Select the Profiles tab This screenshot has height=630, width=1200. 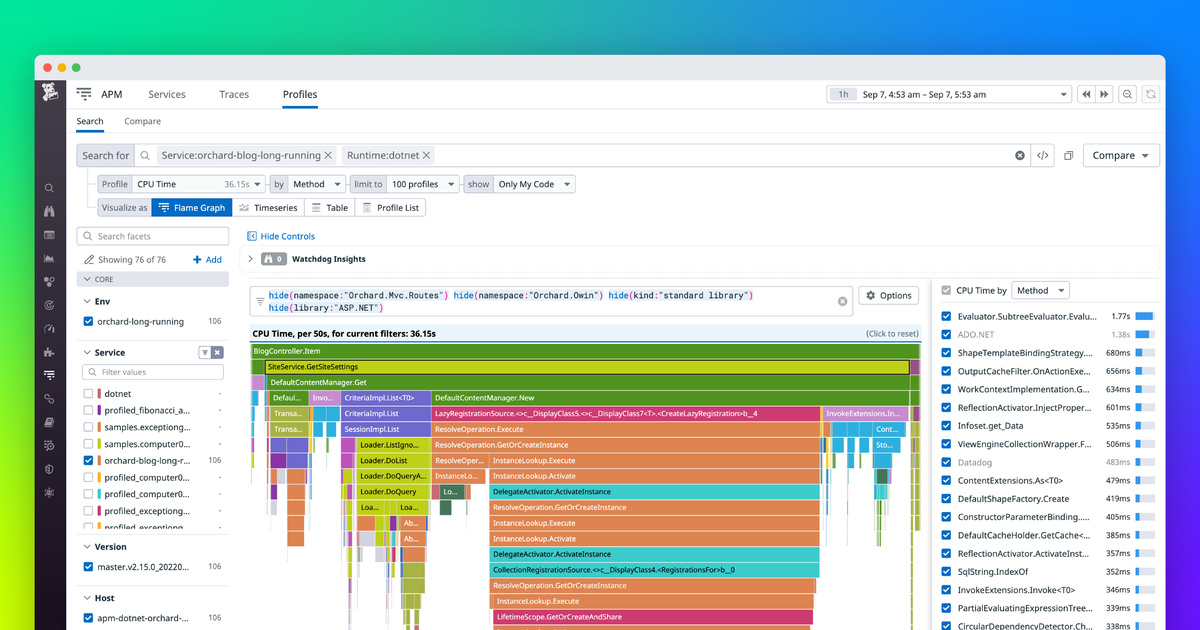(300, 94)
